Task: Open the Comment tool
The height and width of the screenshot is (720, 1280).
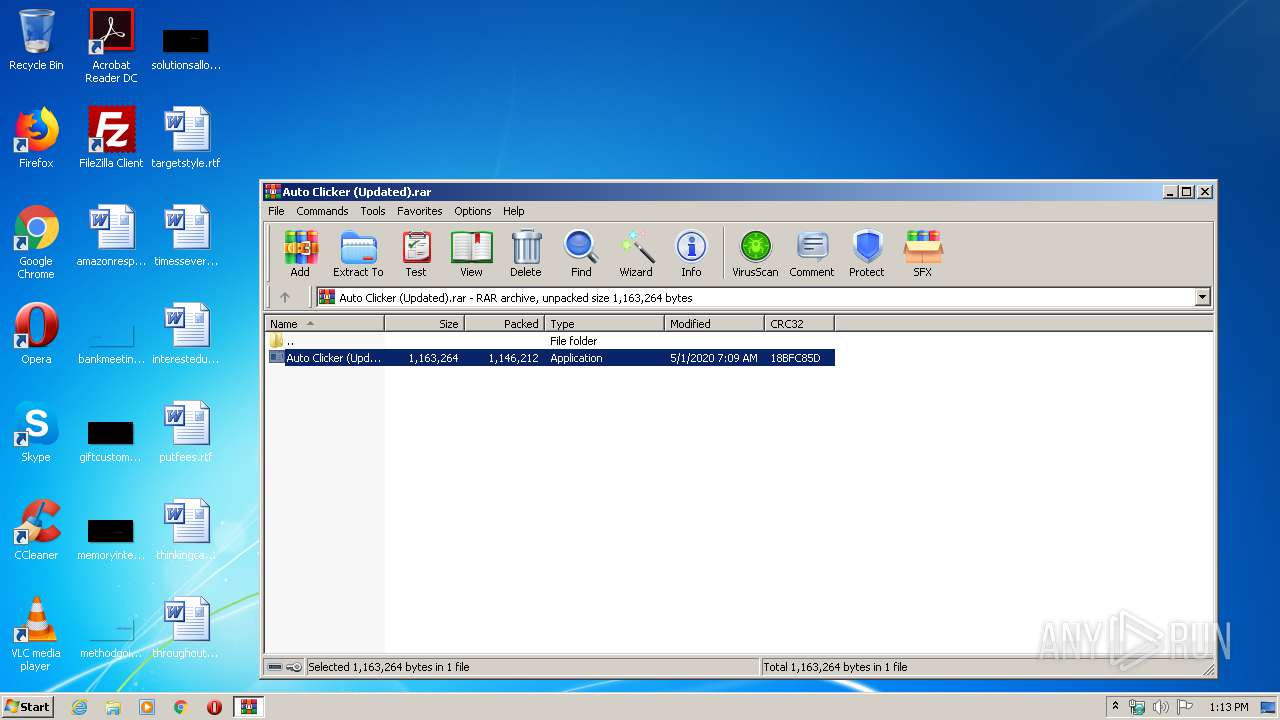Action: (812, 253)
